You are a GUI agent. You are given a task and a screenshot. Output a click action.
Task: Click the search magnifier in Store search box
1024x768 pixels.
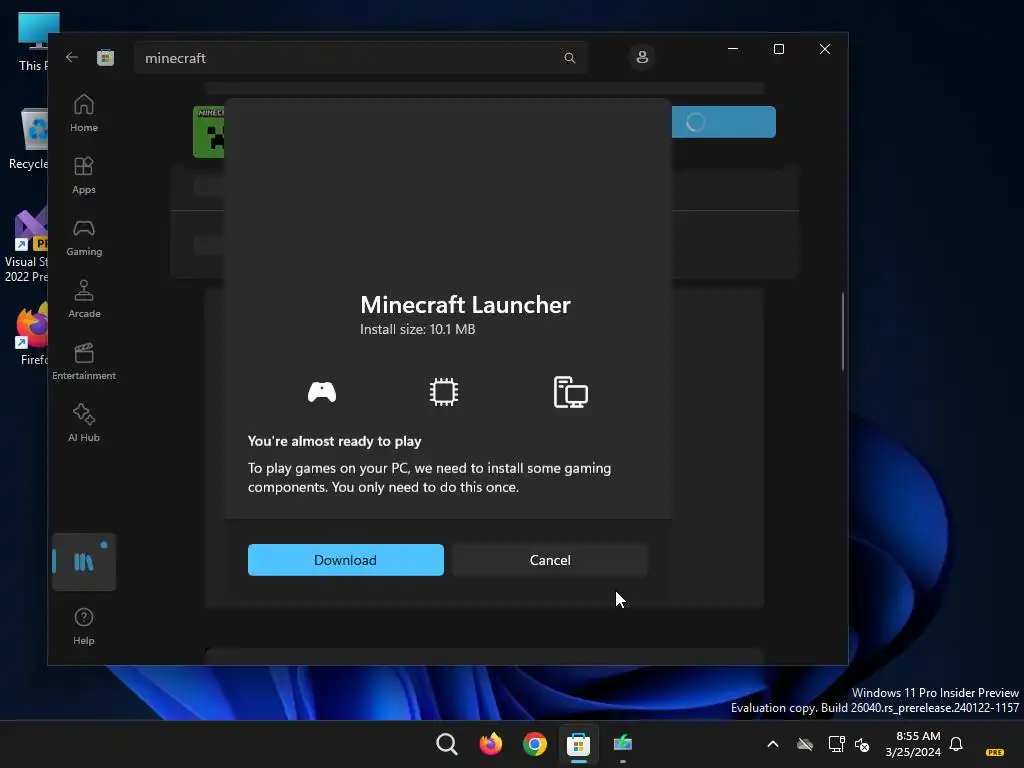pos(569,58)
